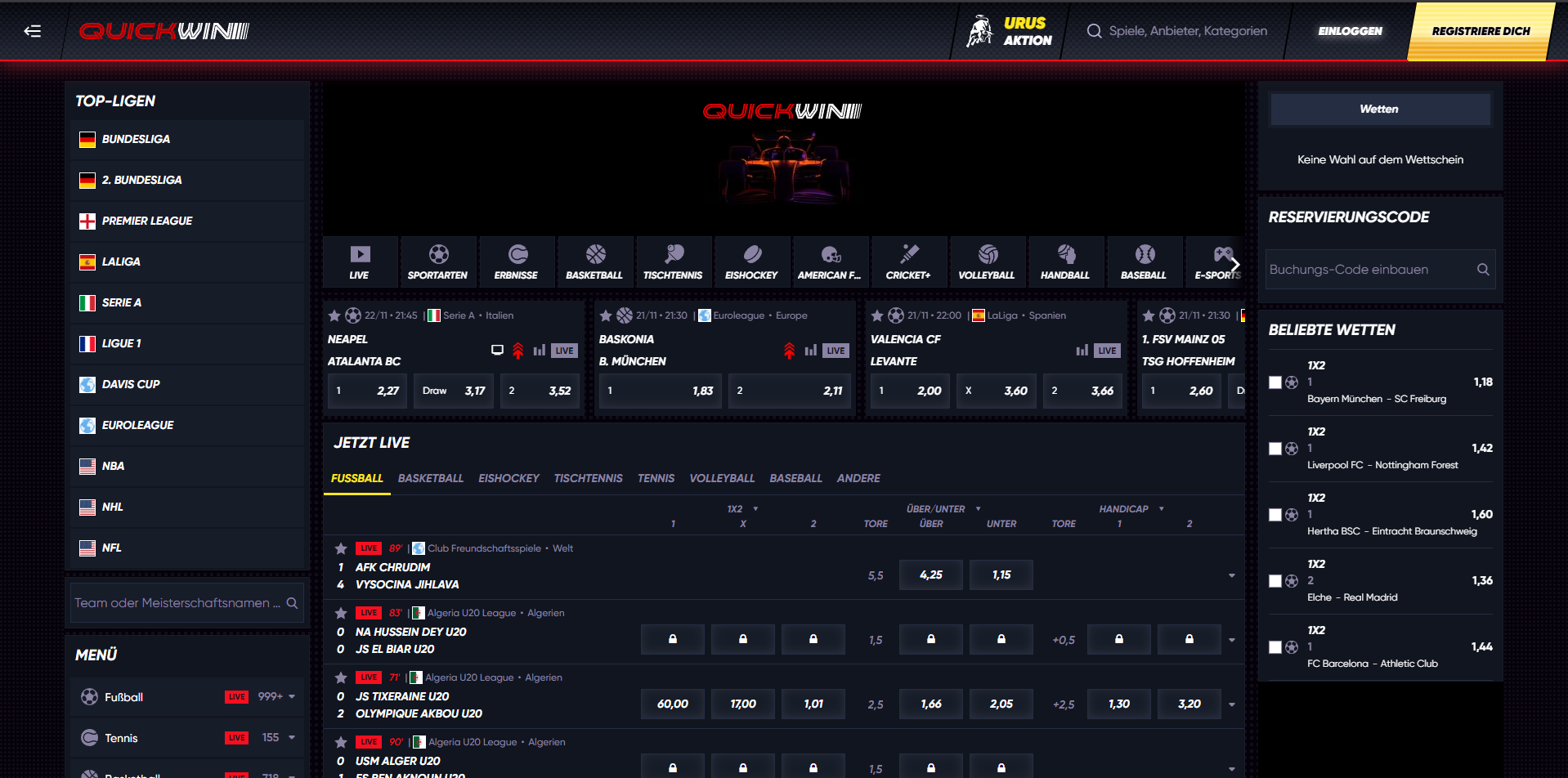Open statistics chart icon for Valencia CF match

pos(1081,350)
